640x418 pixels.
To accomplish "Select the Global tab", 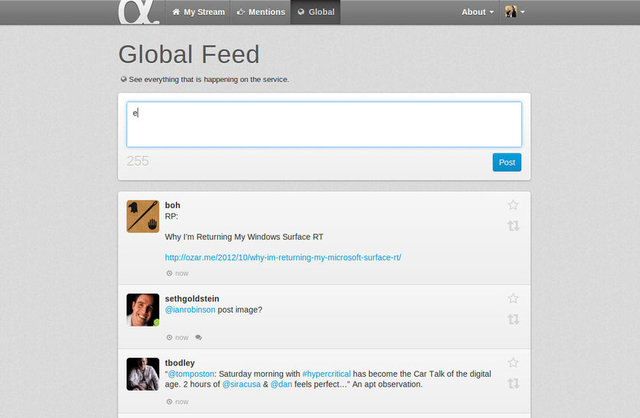I will pyautogui.click(x=316, y=12).
